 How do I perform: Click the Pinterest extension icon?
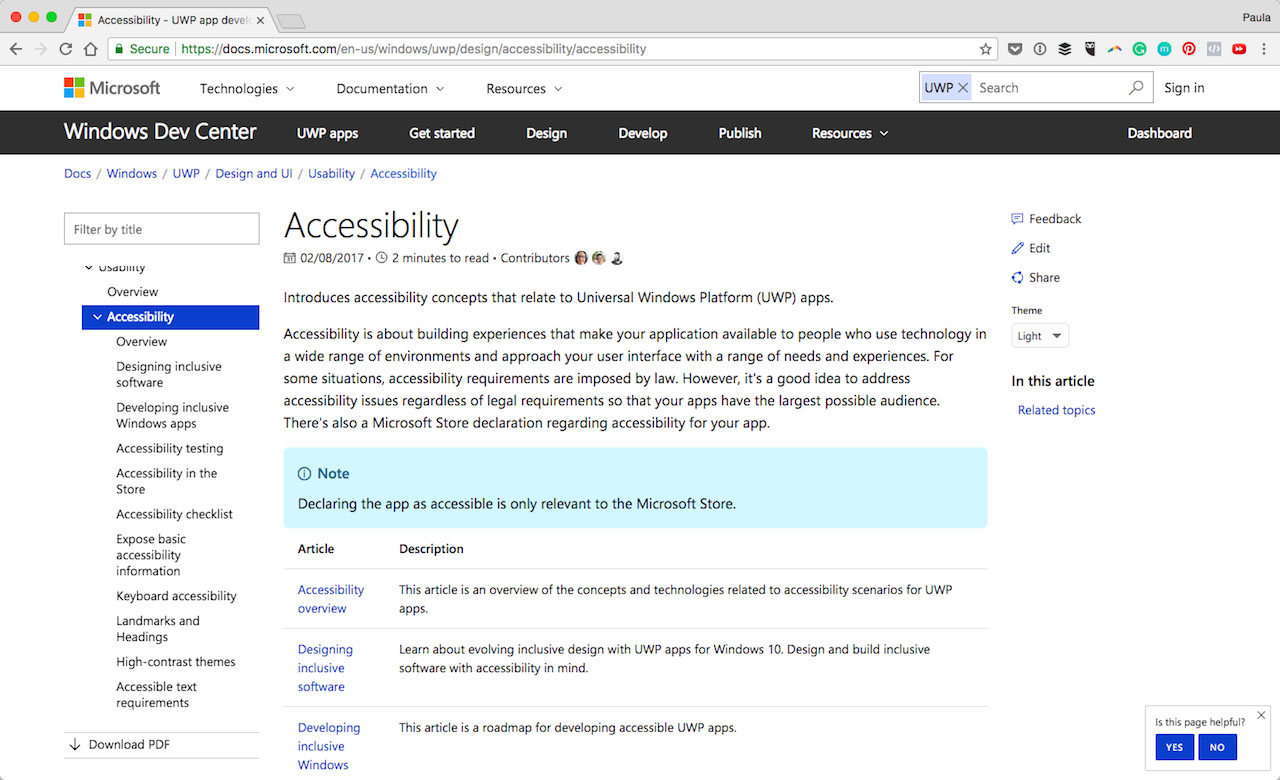coord(1189,49)
